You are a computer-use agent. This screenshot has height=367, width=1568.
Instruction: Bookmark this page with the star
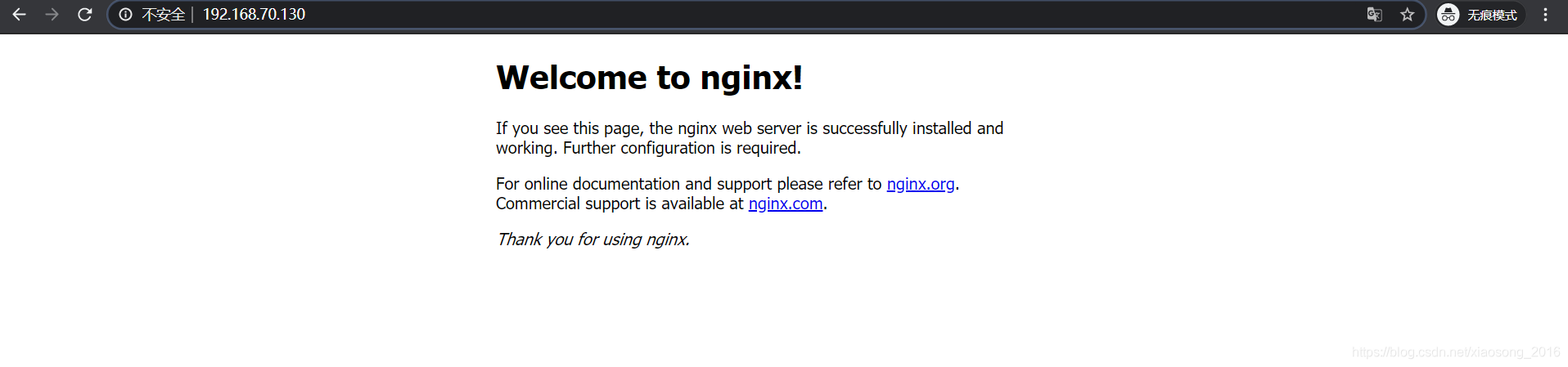click(1407, 15)
